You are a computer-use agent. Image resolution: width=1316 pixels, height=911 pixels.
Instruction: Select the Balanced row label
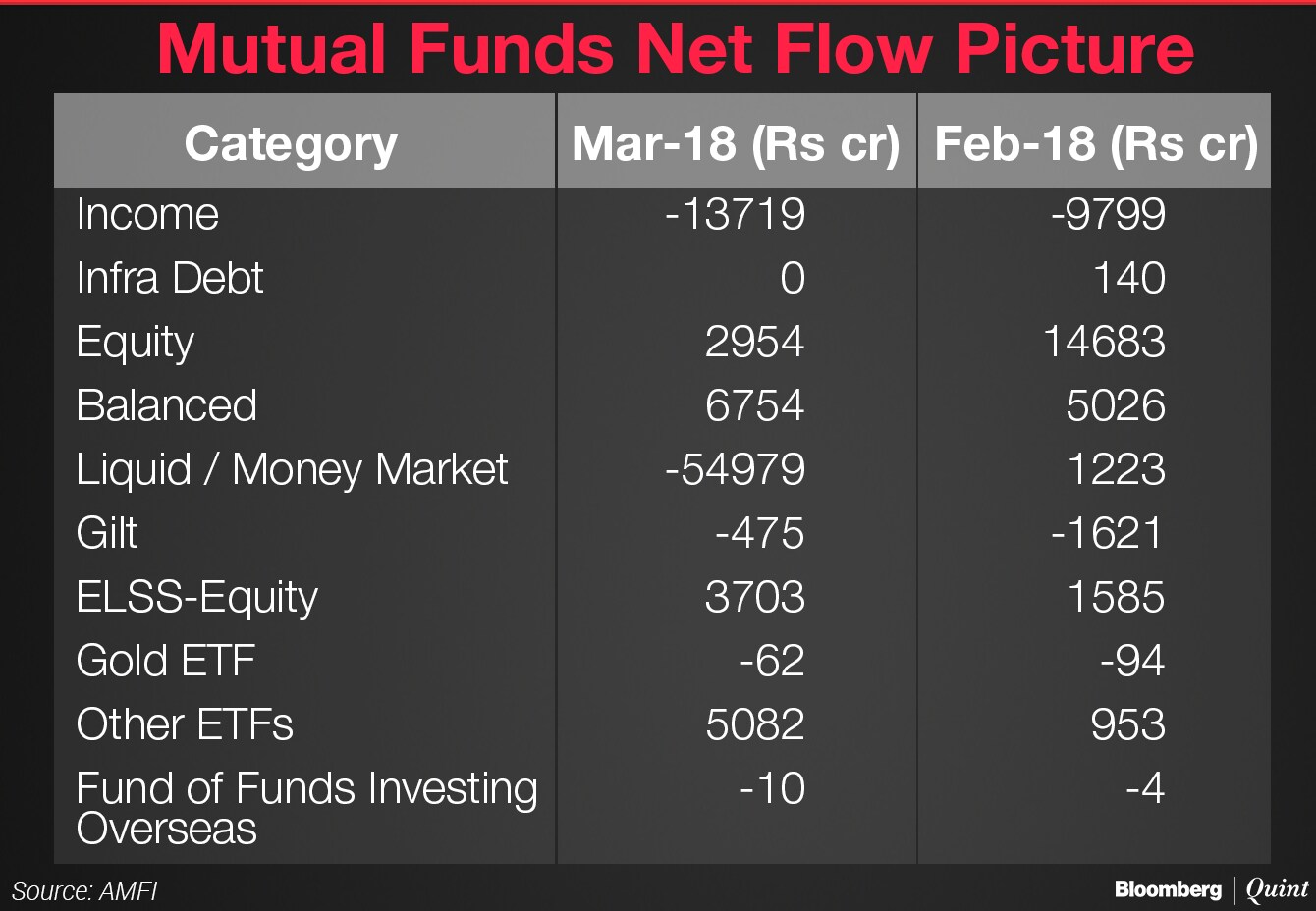tap(167, 405)
